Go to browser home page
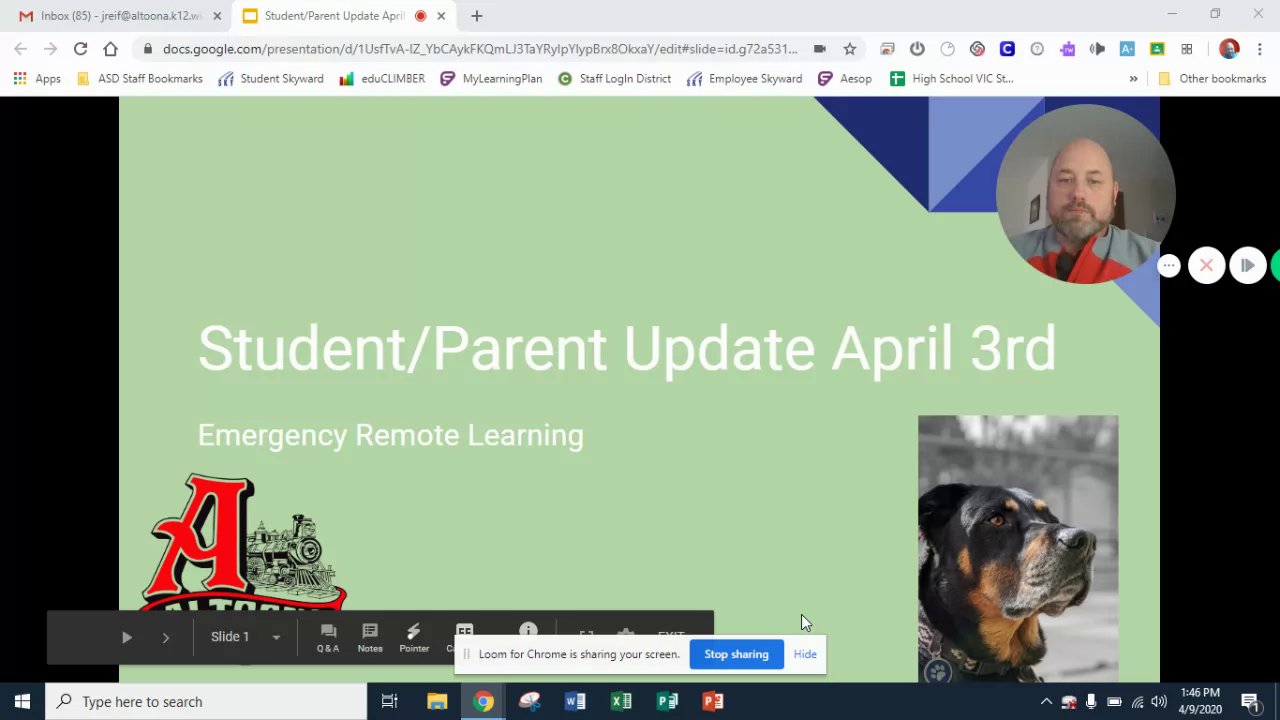Image resolution: width=1280 pixels, height=720 pixels. click(x=110, y=48)
